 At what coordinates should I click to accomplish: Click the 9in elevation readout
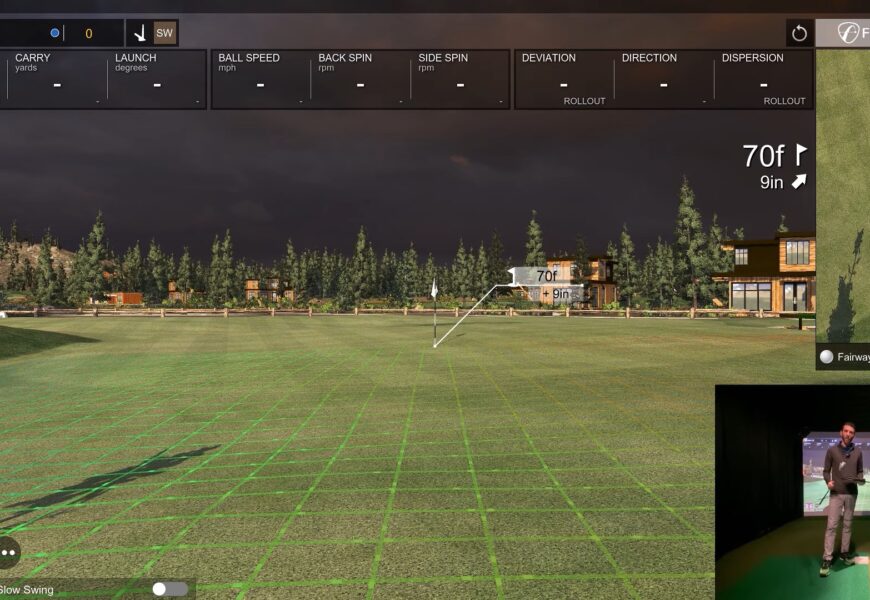[x=771, y=182]
